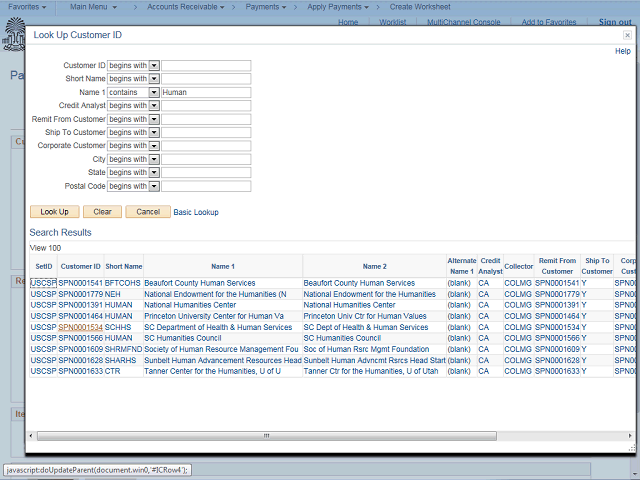Screen dimensions: 640x480
Task: Sort by Customer ID column header
Action: [x=80, y=266]
